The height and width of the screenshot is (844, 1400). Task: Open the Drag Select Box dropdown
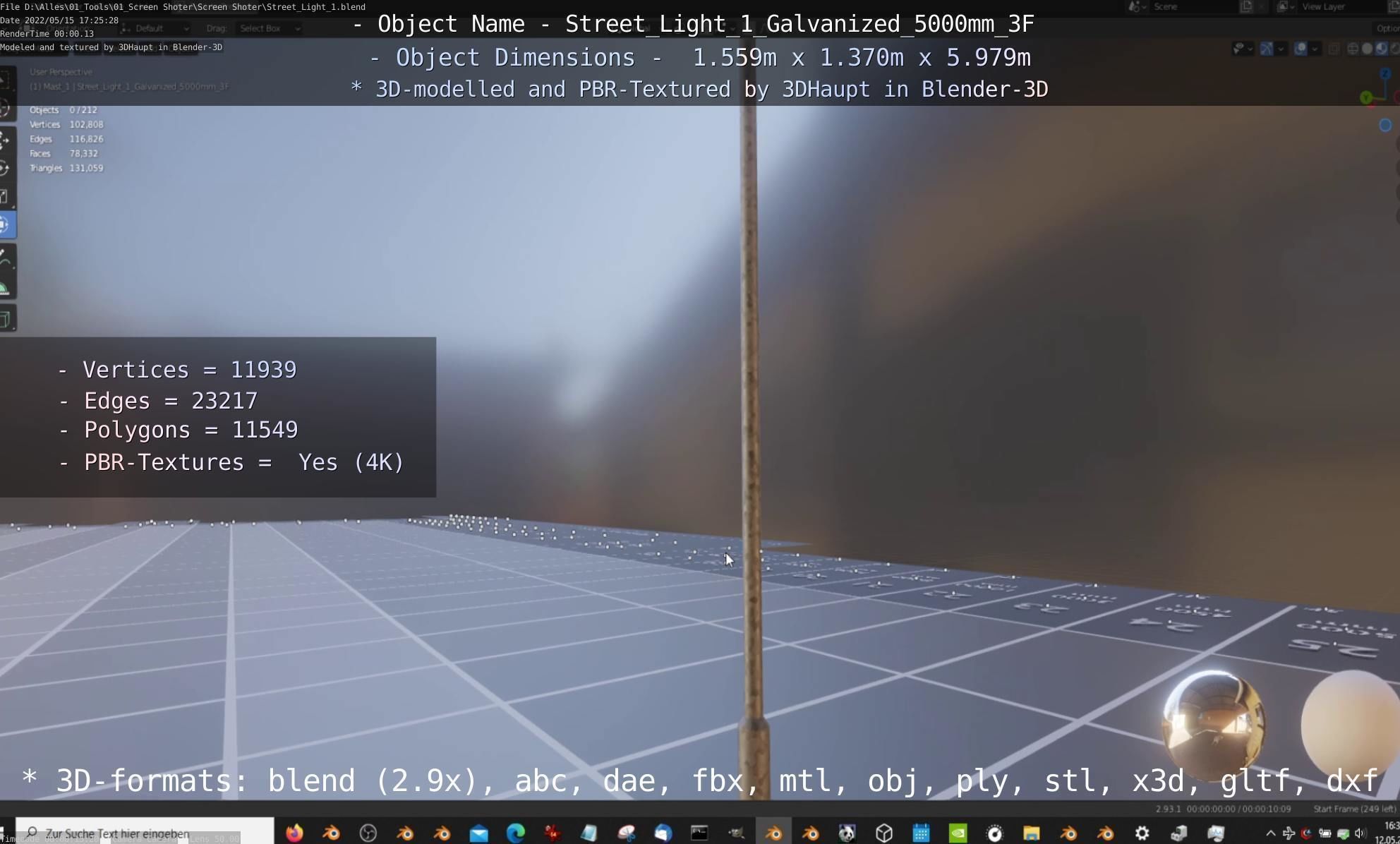coord(270,28)
